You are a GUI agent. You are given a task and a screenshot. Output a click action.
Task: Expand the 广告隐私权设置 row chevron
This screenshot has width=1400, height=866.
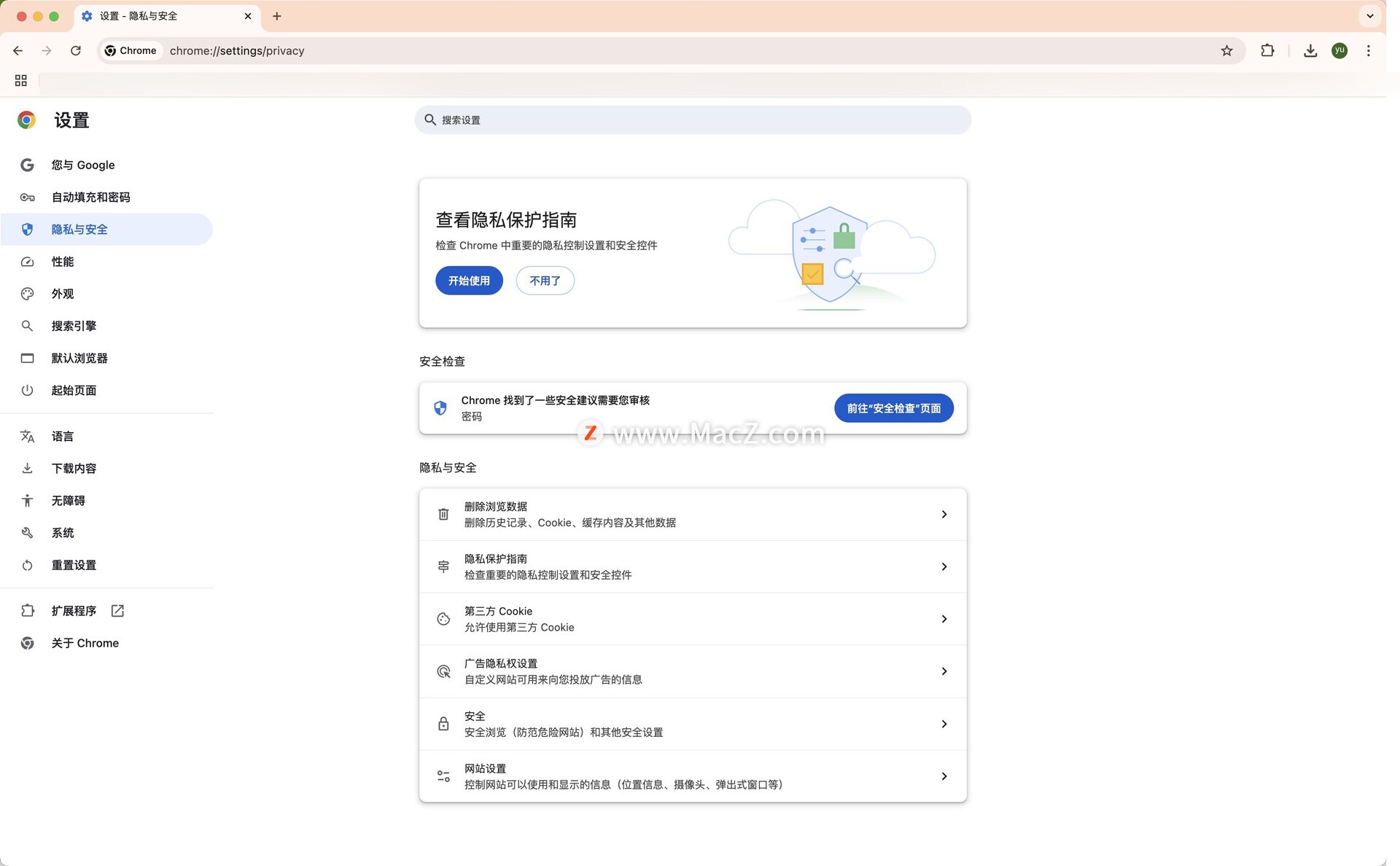coord(944,671)
